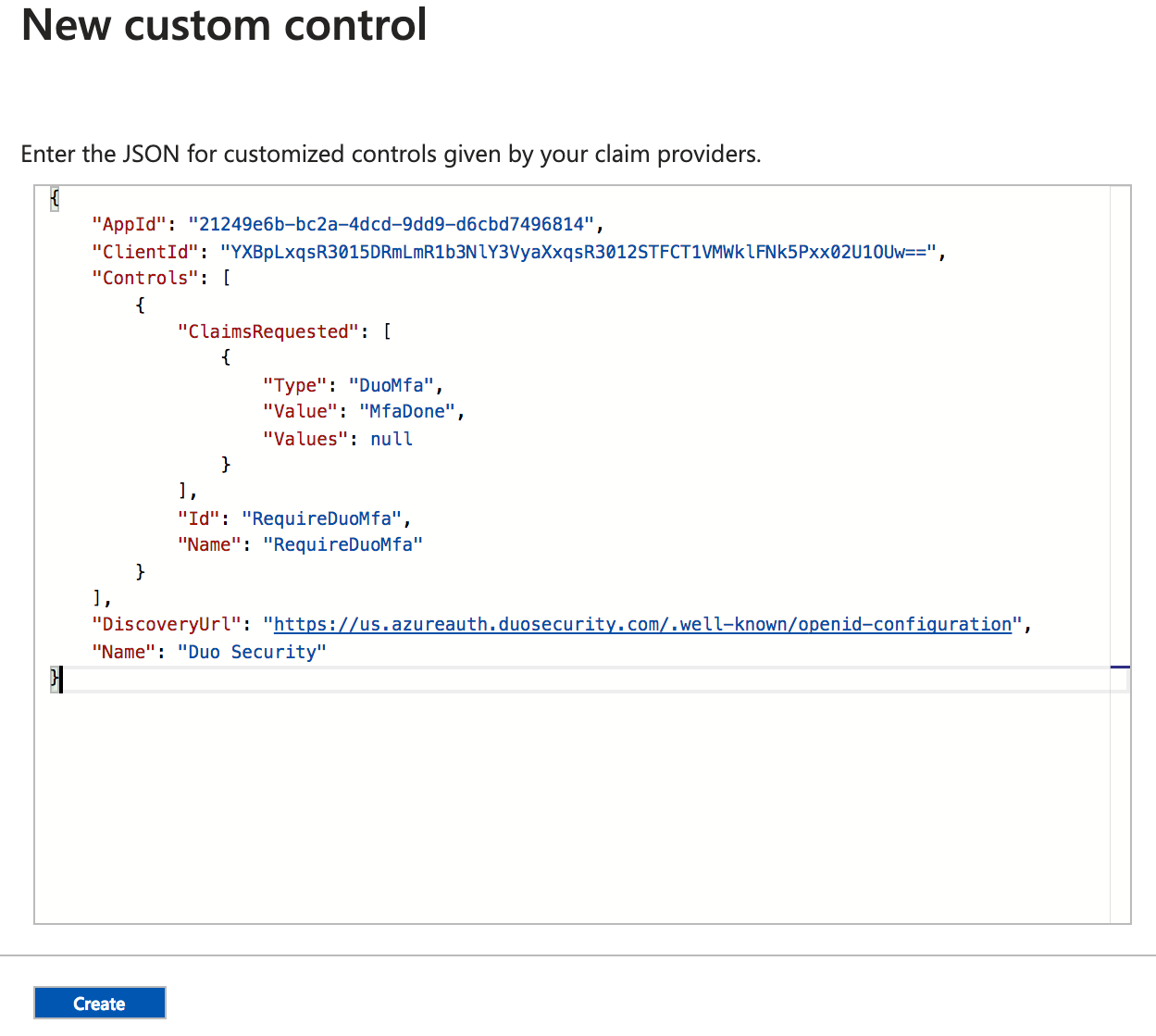Image resolution: width=1156 pixels, height=1036 pixels.
Task: Click the opening brace on the first line
Action: tap(54, 197)
